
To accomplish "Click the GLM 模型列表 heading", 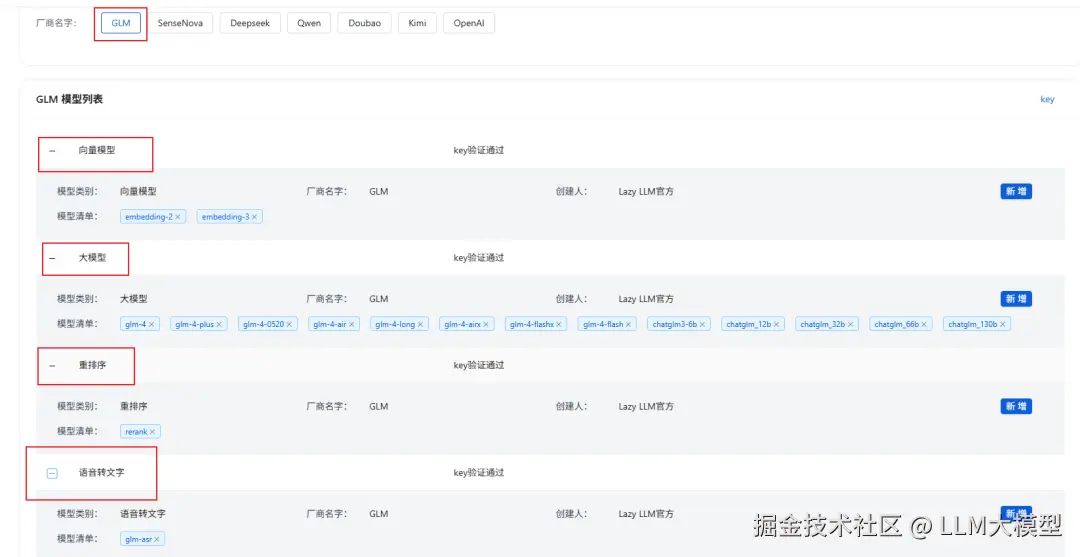I will coord(70,99).
